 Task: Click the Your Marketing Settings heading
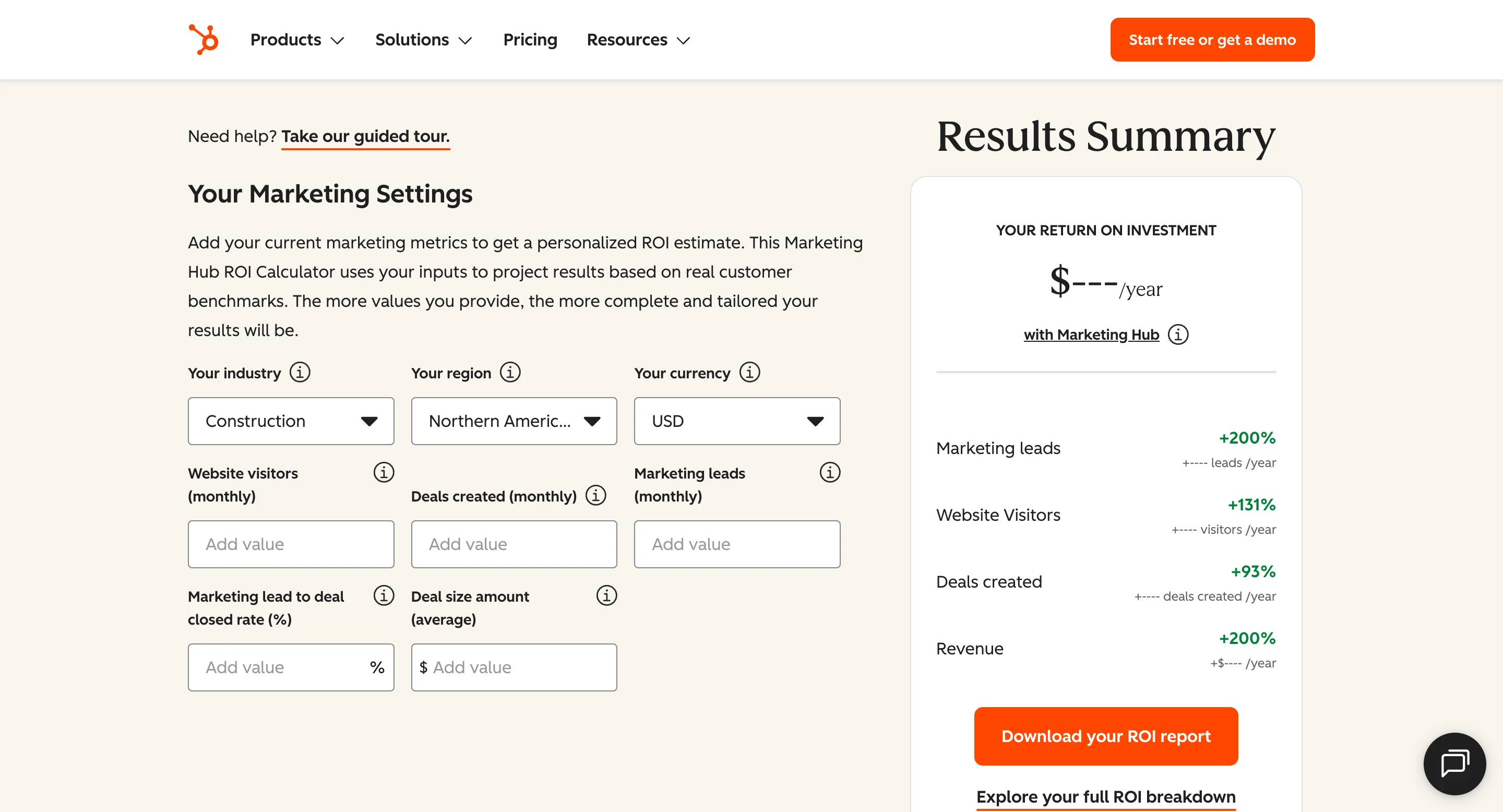click(x=330, y=194)
